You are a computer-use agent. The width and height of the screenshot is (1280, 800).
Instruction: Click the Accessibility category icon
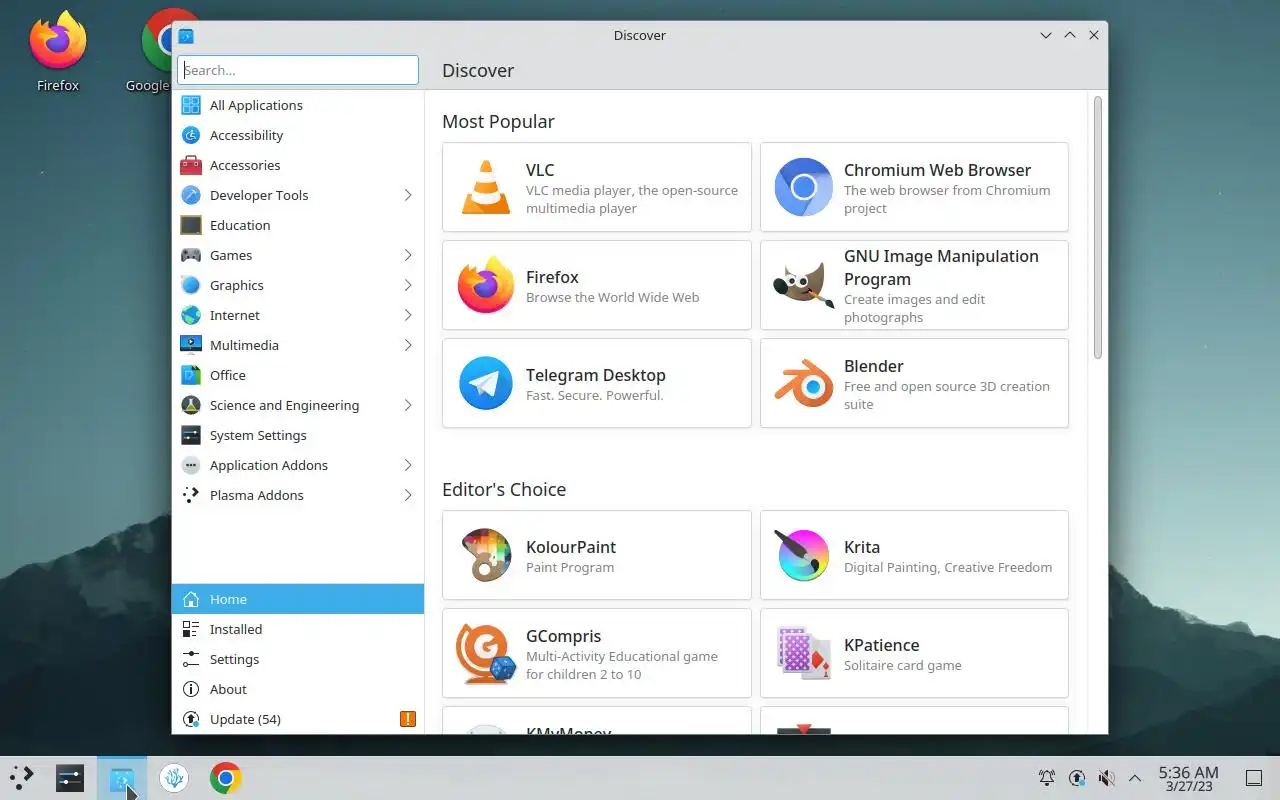pos(191,135)
